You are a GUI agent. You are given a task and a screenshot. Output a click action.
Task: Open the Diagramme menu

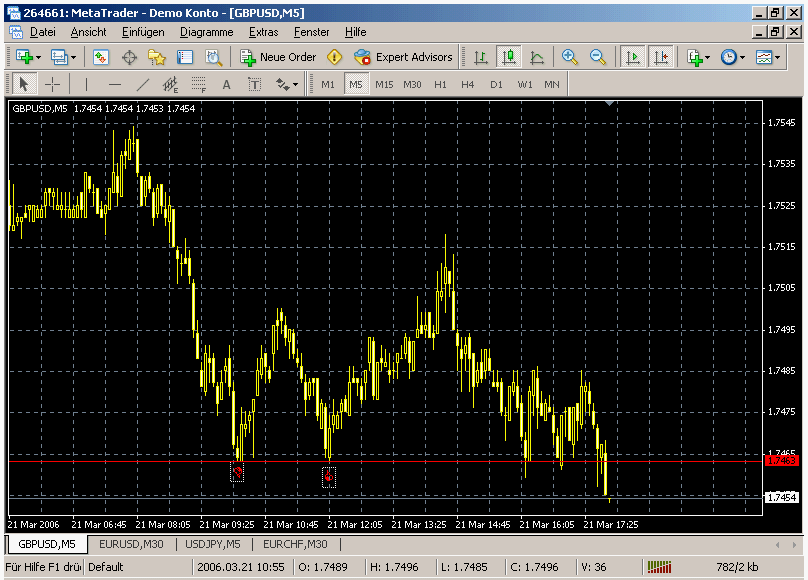coord(206,32)
